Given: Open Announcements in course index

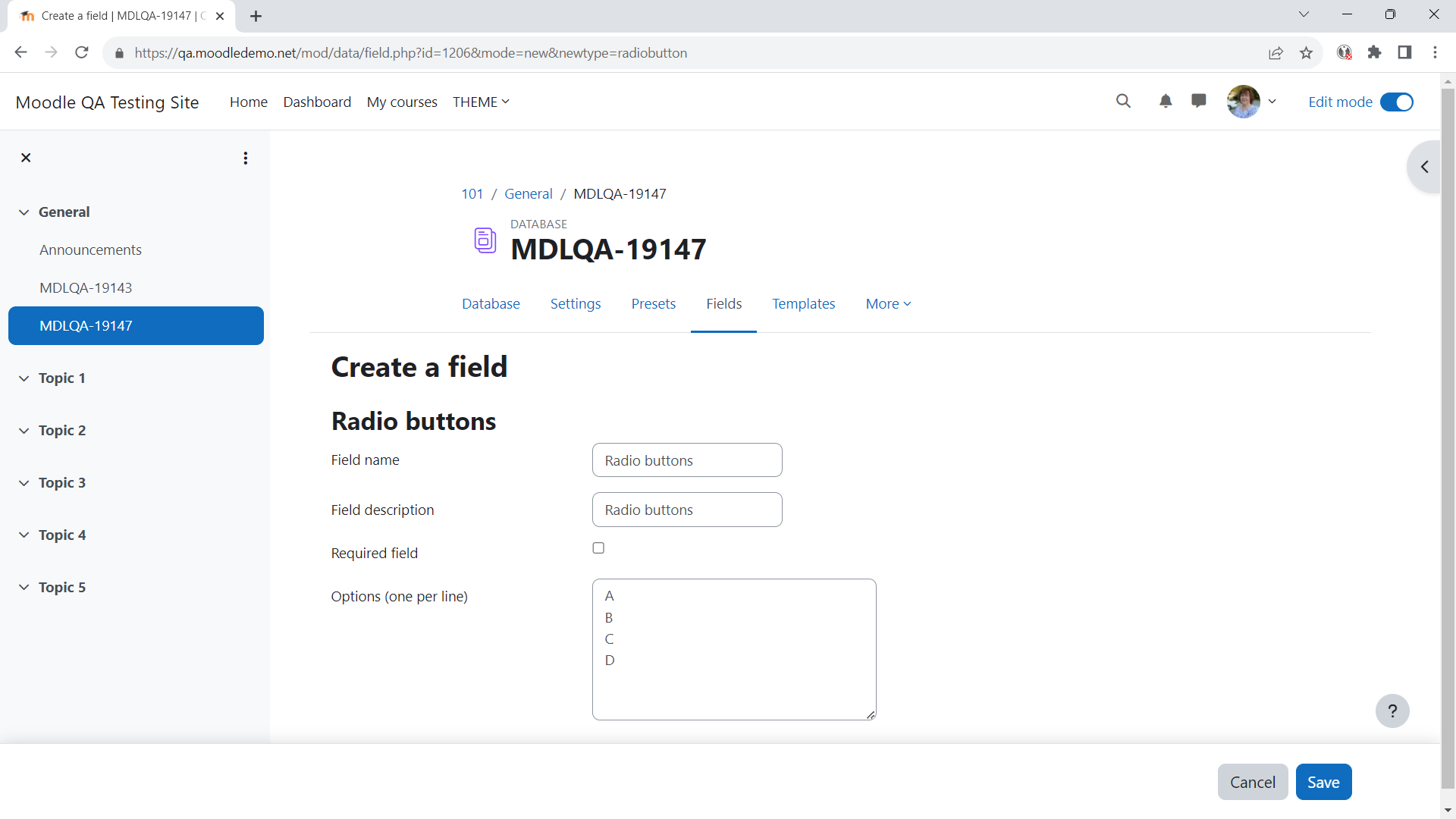Looking at the screenshot, I should (x=90, y=249).
